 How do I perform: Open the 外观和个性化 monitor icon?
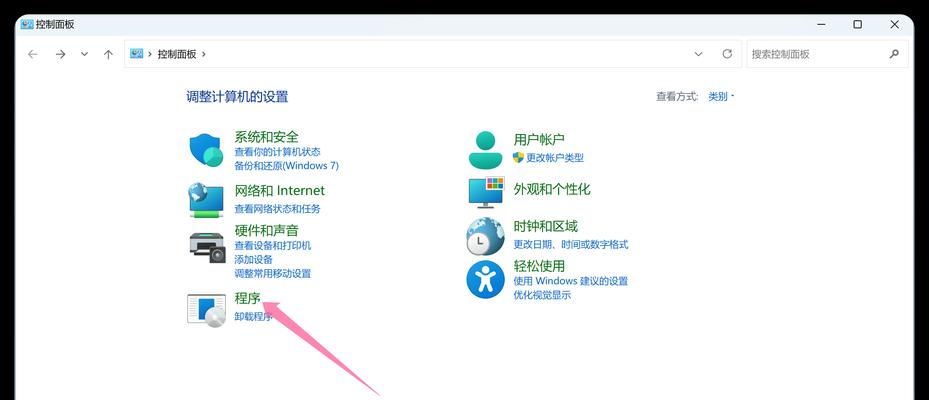(486, 191)
